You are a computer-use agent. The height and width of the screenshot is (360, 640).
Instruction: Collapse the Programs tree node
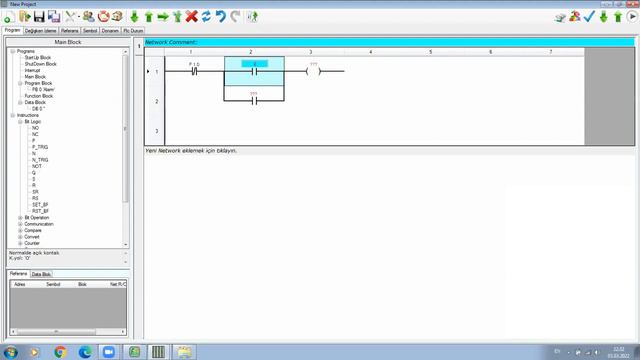coord(13,51)
